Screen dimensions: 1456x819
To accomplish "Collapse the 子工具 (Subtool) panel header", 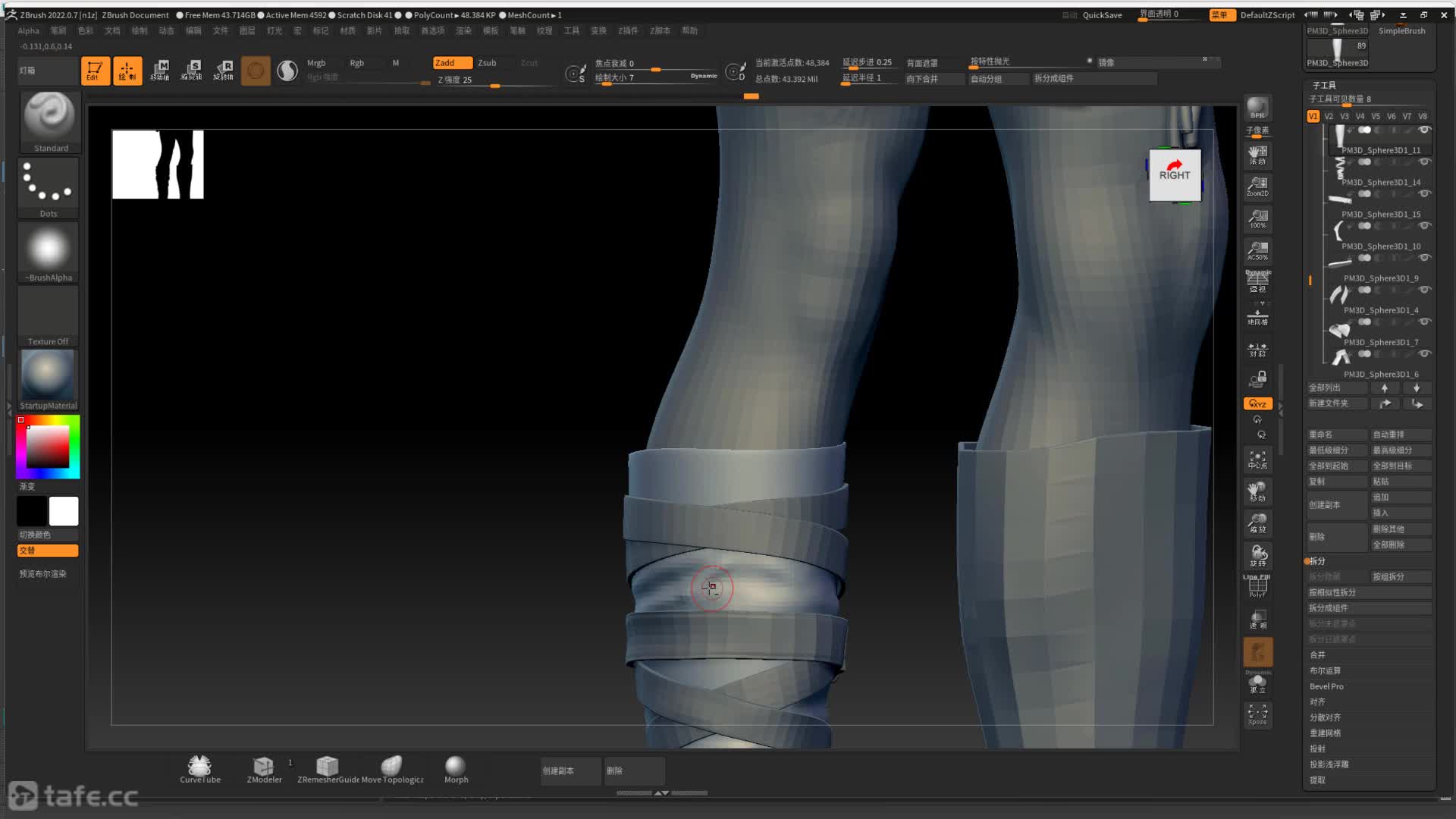I will pyautogui.click(x=1324, y=85).
